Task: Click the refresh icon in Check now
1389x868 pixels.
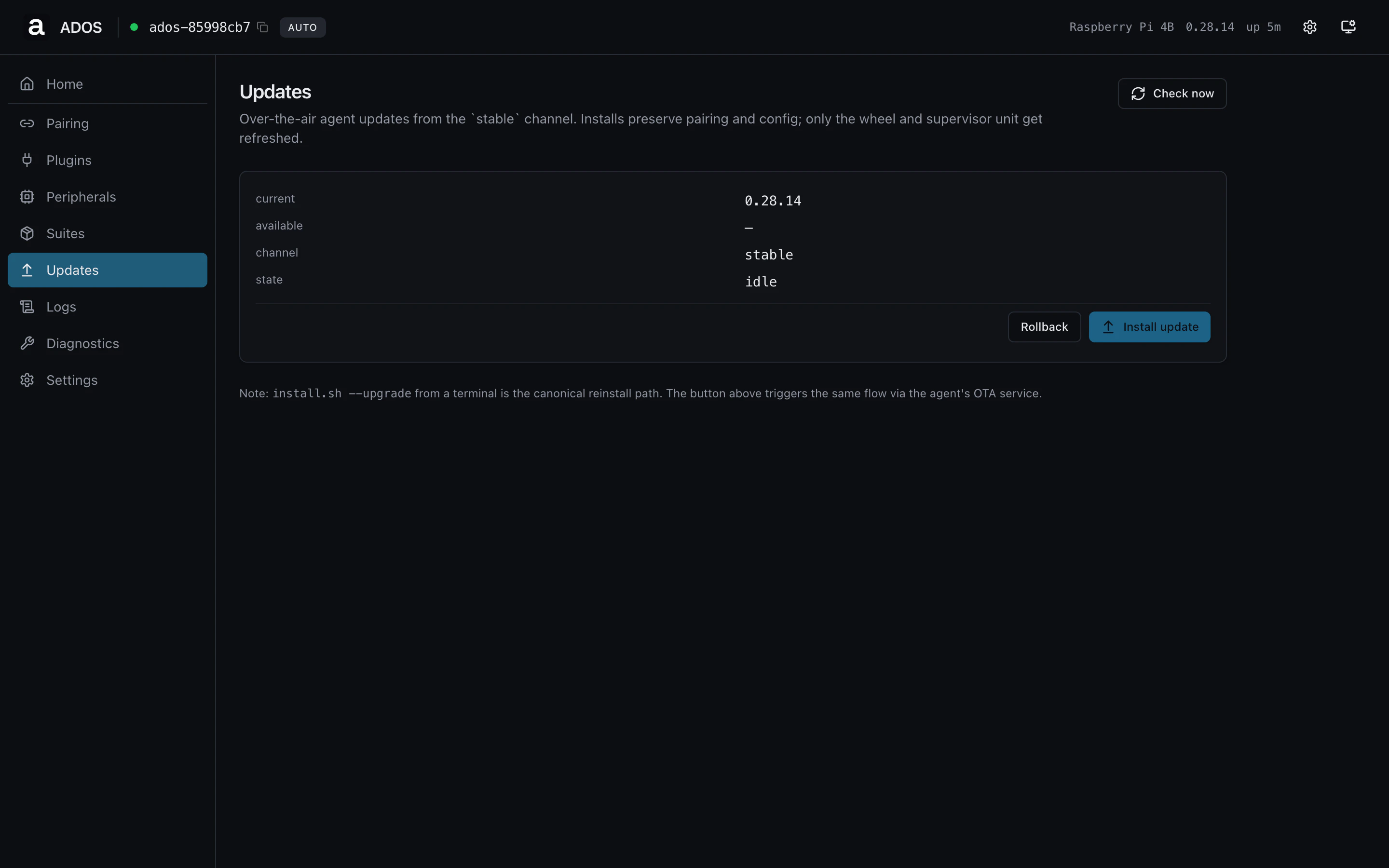Action: pyautogui.click(x=1138, y=94)
